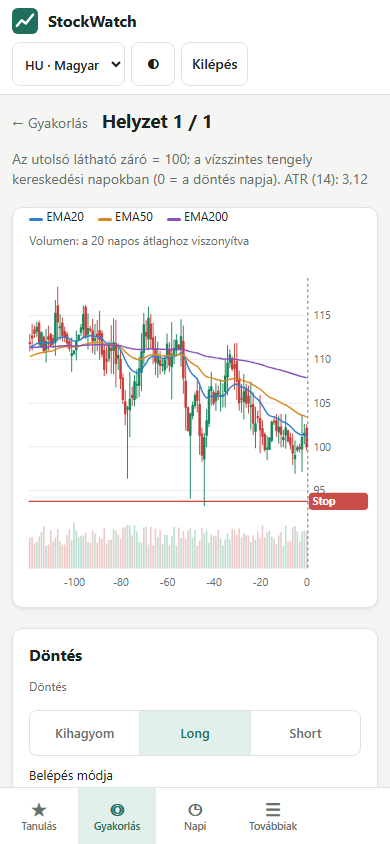This screenshot has width=390, height=844.
Task: Click the StockWatch logo icon
Action: [x=25, y=22]
